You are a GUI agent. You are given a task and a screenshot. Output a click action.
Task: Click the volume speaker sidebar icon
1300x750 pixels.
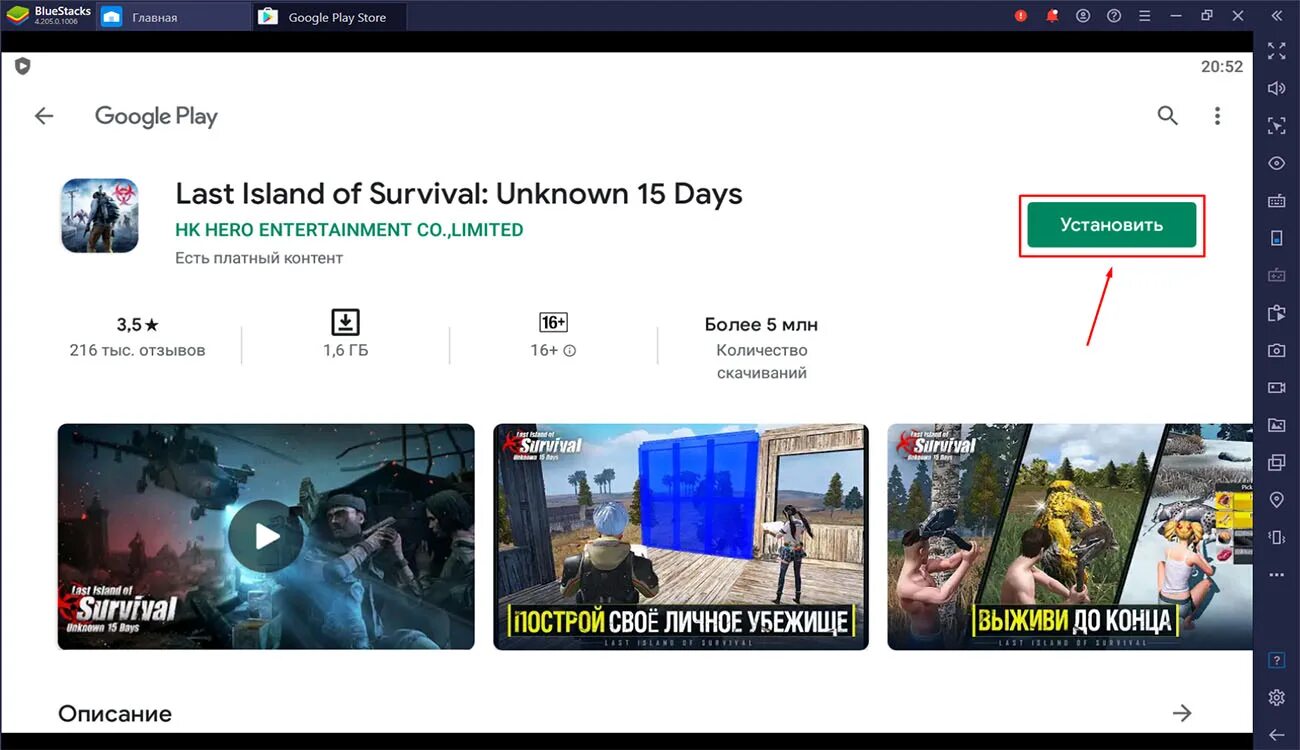pyautogui.click(x=1276, y=88)
